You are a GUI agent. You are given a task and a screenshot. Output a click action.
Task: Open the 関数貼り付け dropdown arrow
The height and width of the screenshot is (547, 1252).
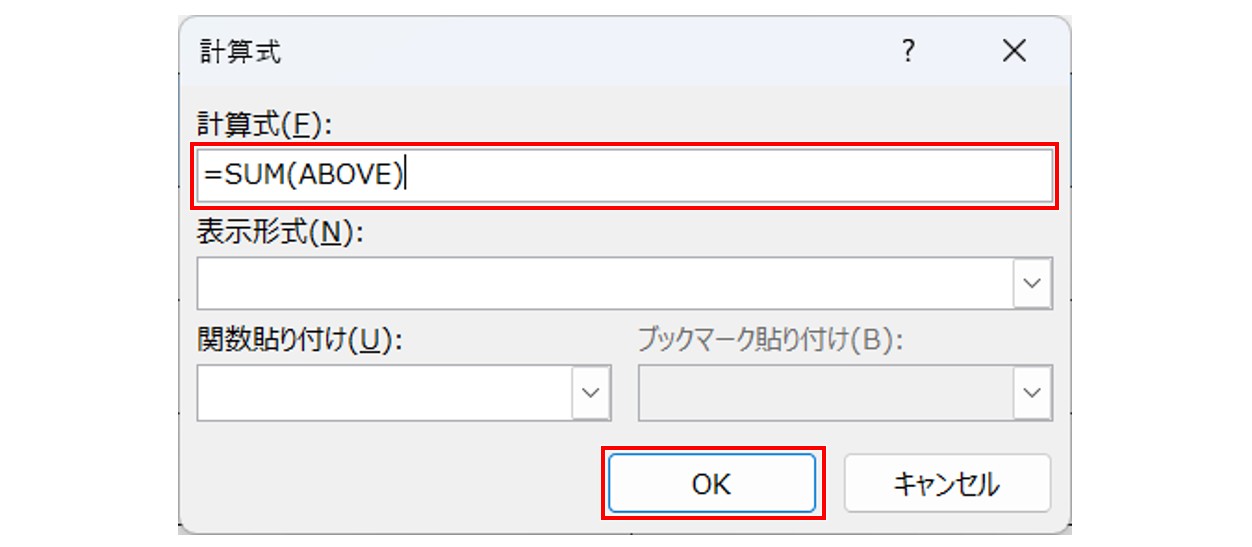click(591, 392)
